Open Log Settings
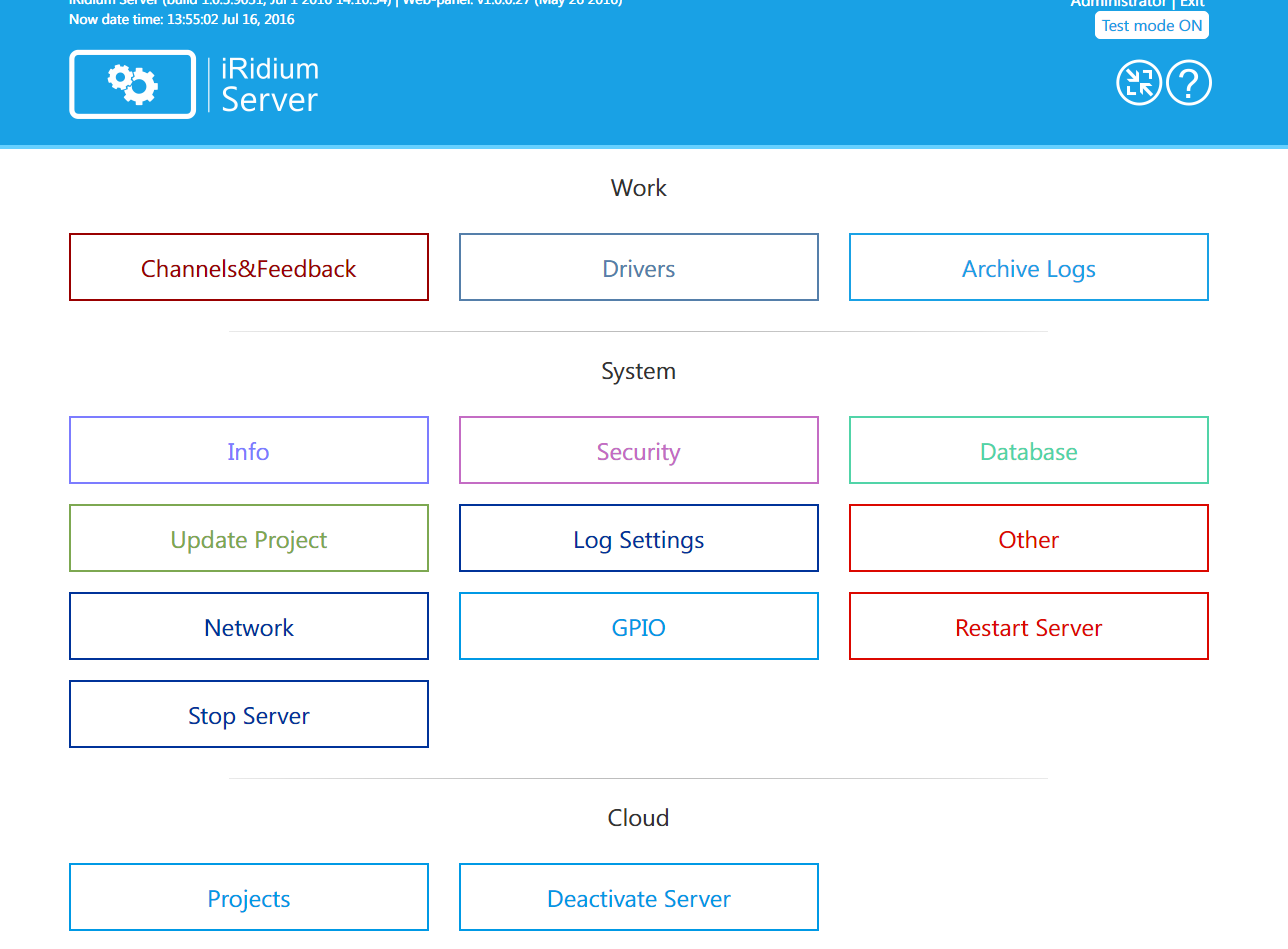The image size is (1288, 949). click(x=639, y=538)
